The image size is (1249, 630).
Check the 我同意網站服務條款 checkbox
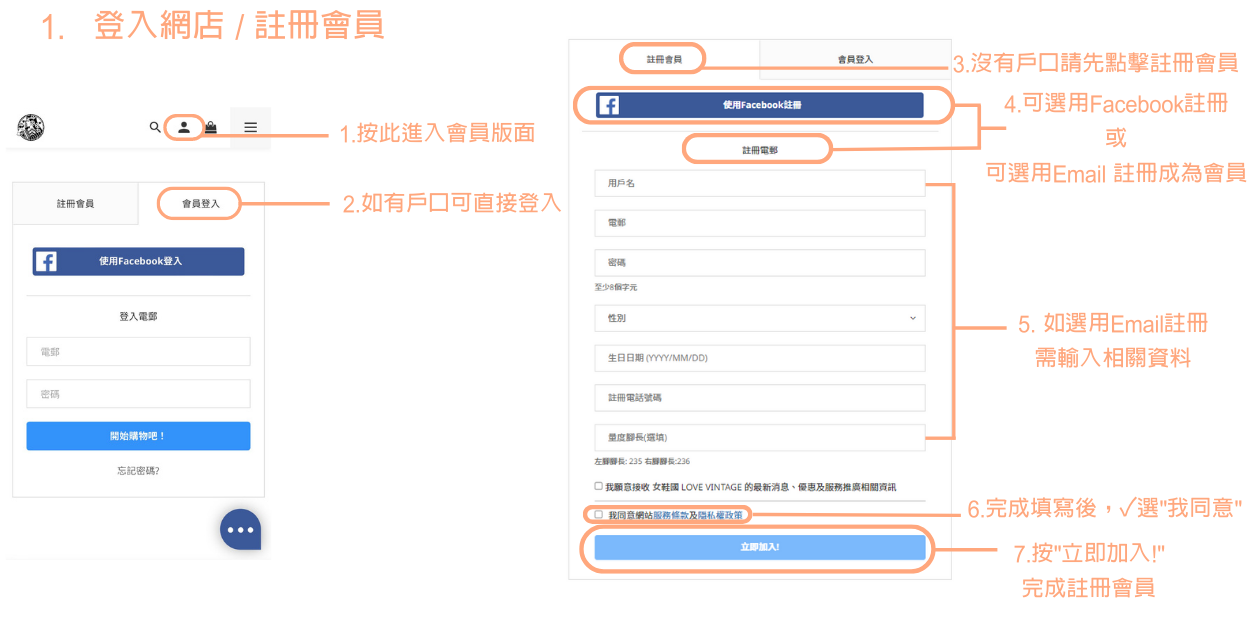click(599, 515)
